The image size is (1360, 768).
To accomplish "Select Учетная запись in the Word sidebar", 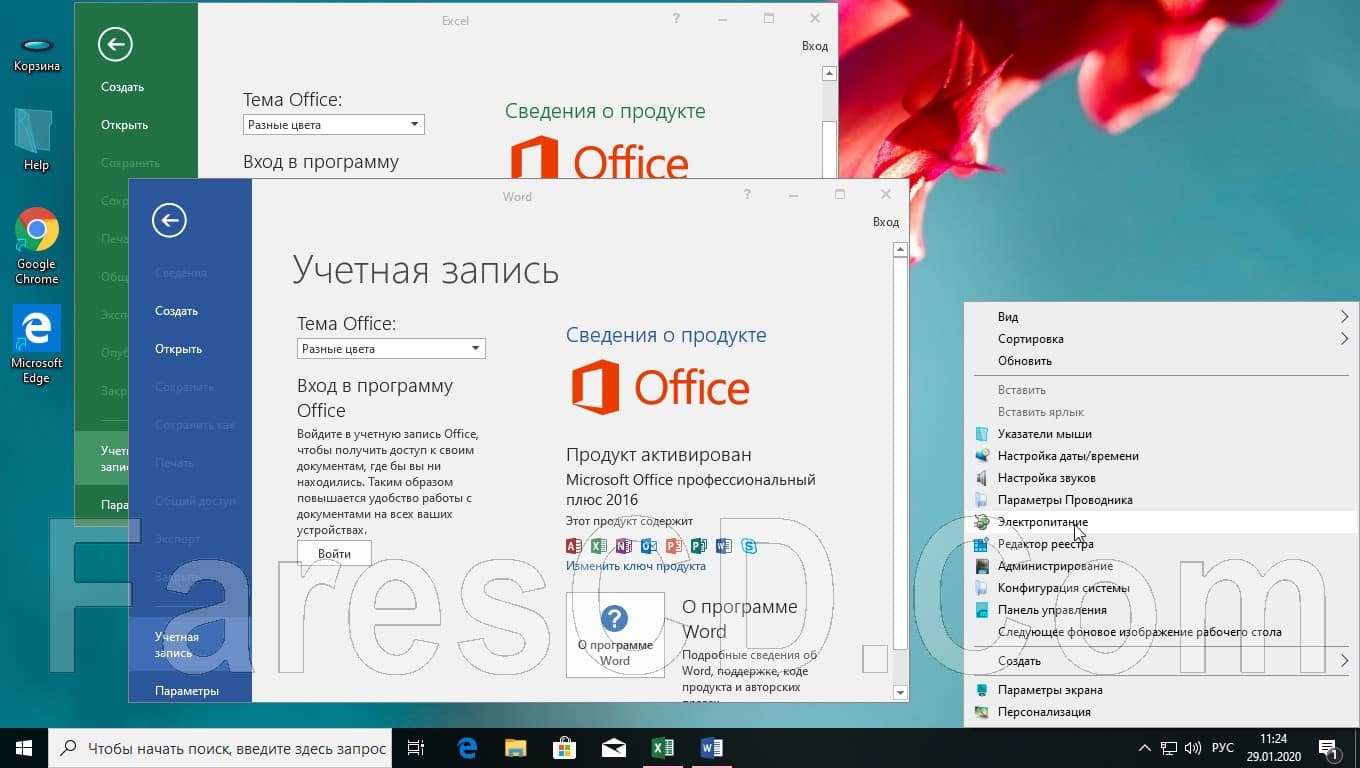I will point(190,645).
